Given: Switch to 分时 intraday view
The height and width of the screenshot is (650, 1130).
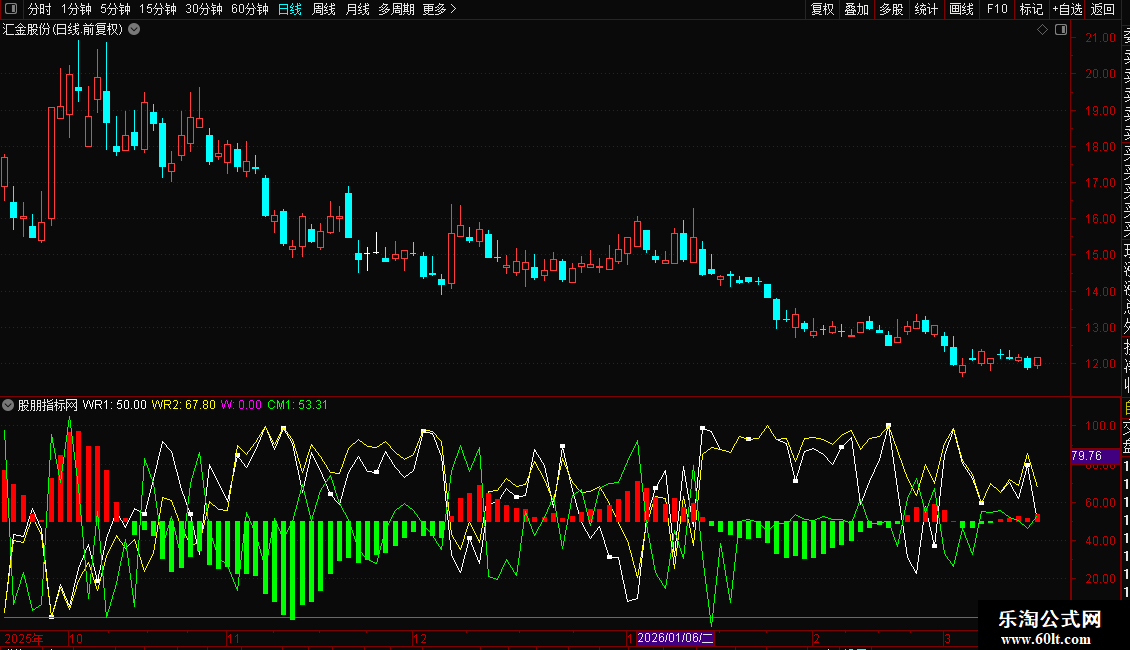Looking at the screenshot, I should [39, 9].
